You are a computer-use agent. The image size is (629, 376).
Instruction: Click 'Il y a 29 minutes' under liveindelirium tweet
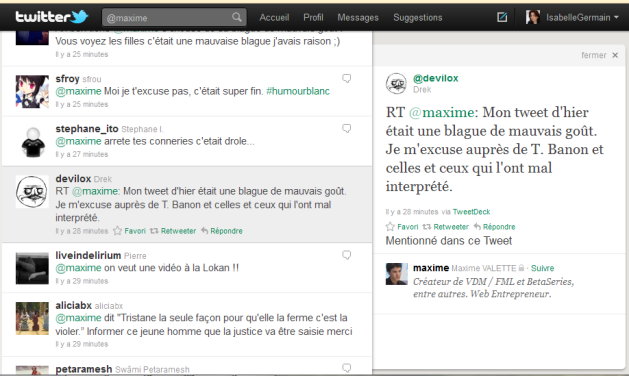pos(82,281)
